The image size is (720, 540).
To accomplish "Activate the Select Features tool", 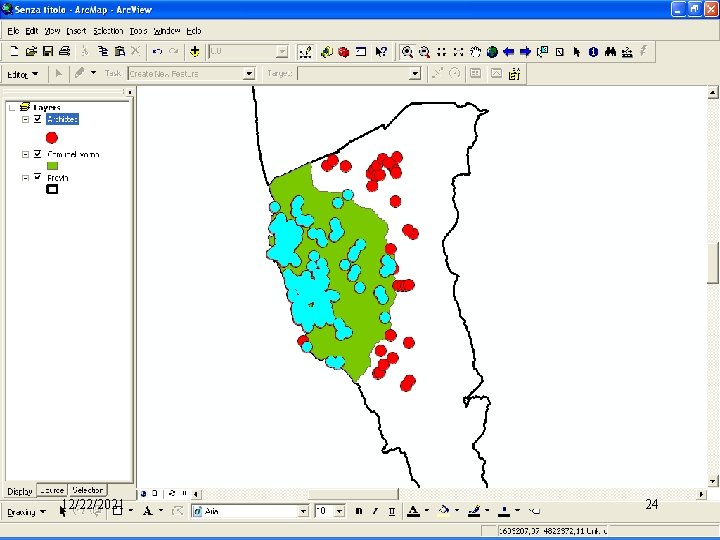I will click(x=543, y=51).
